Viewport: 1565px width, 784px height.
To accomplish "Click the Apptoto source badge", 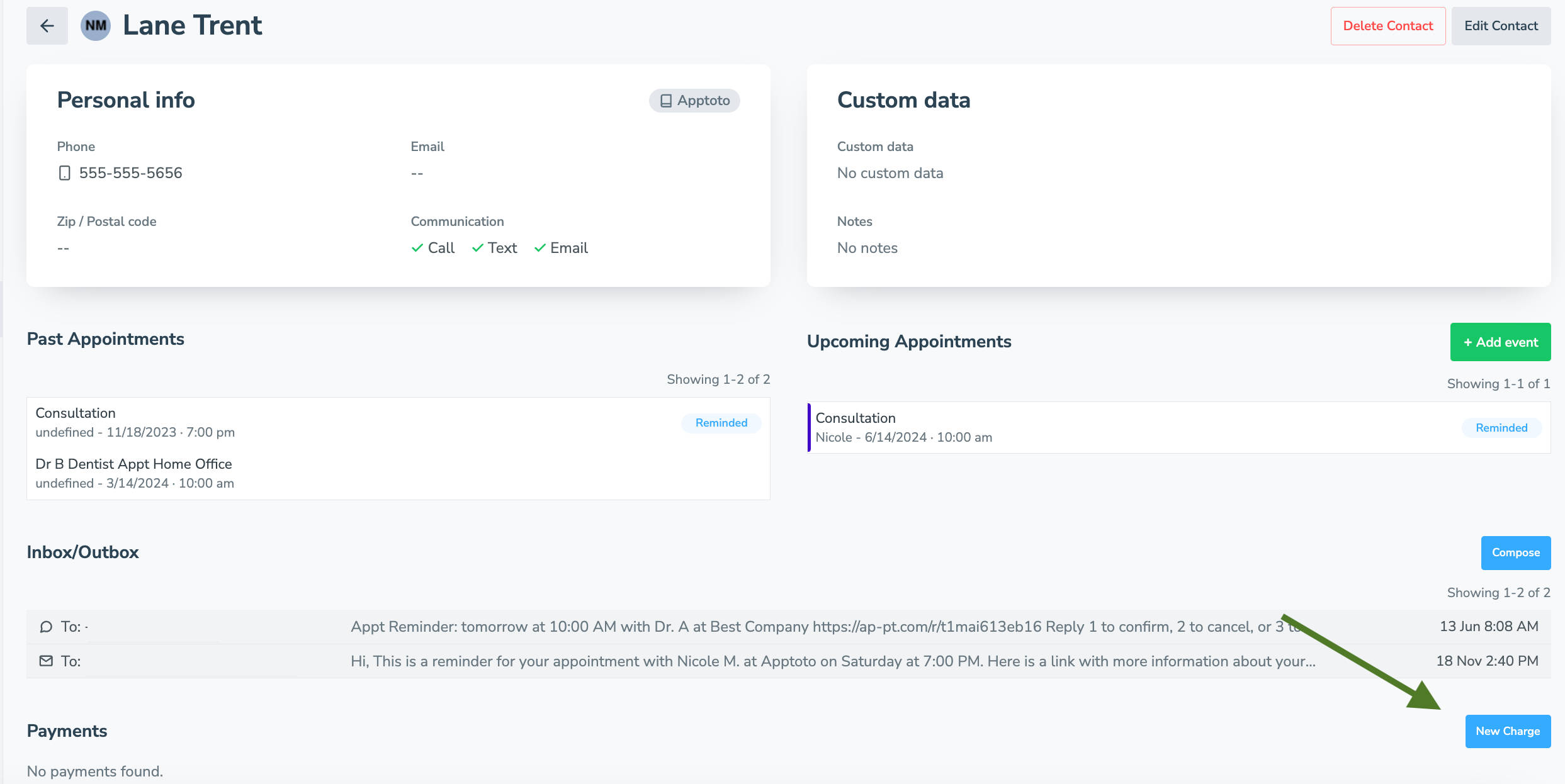I will click(x=694, y=100).
